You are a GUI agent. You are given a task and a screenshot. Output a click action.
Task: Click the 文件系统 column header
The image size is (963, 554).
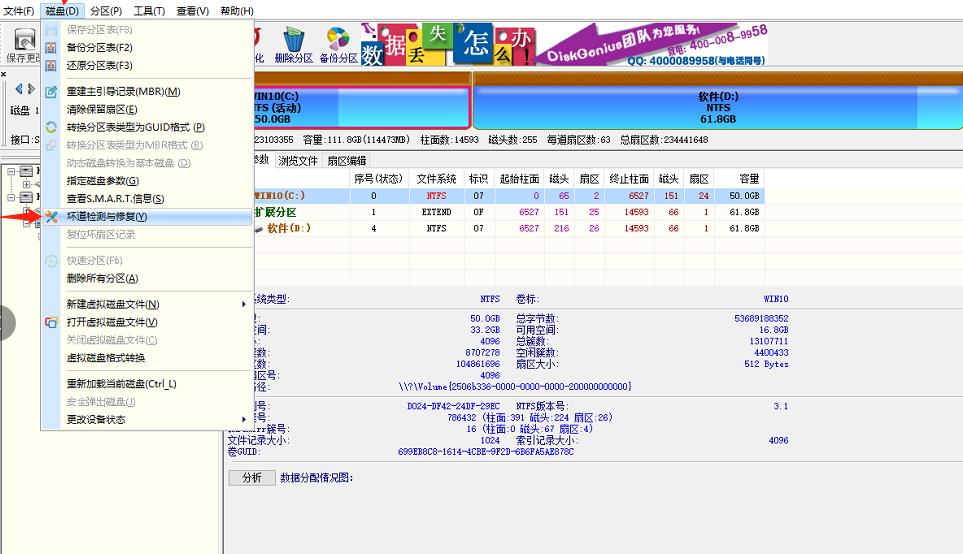pos(437,179)
